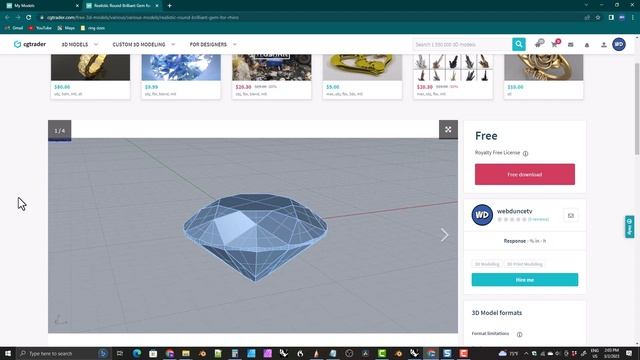The width and height of the screenshot is (640, 360).
Task: Open the Chrome three-dot menu
Action: [633, 18]
